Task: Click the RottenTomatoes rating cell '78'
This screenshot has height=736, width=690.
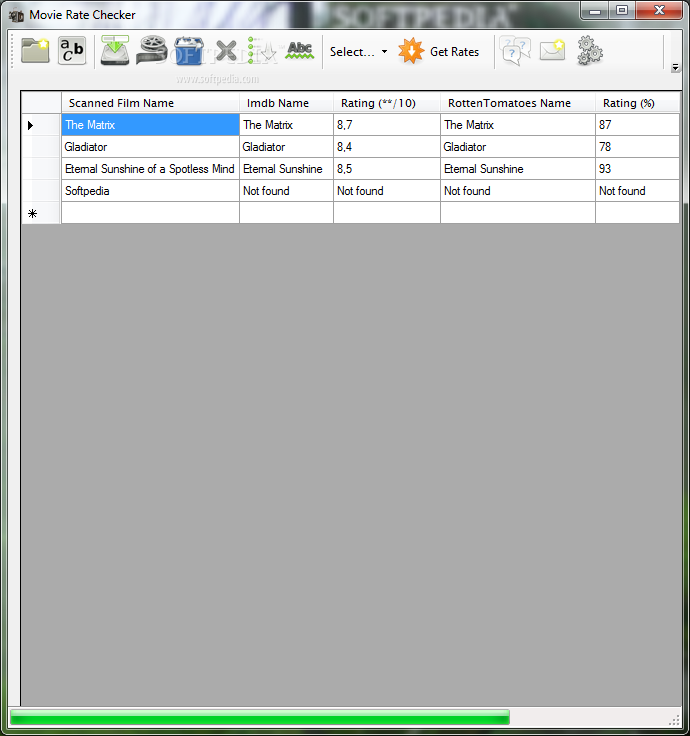Action: (637, 147)
